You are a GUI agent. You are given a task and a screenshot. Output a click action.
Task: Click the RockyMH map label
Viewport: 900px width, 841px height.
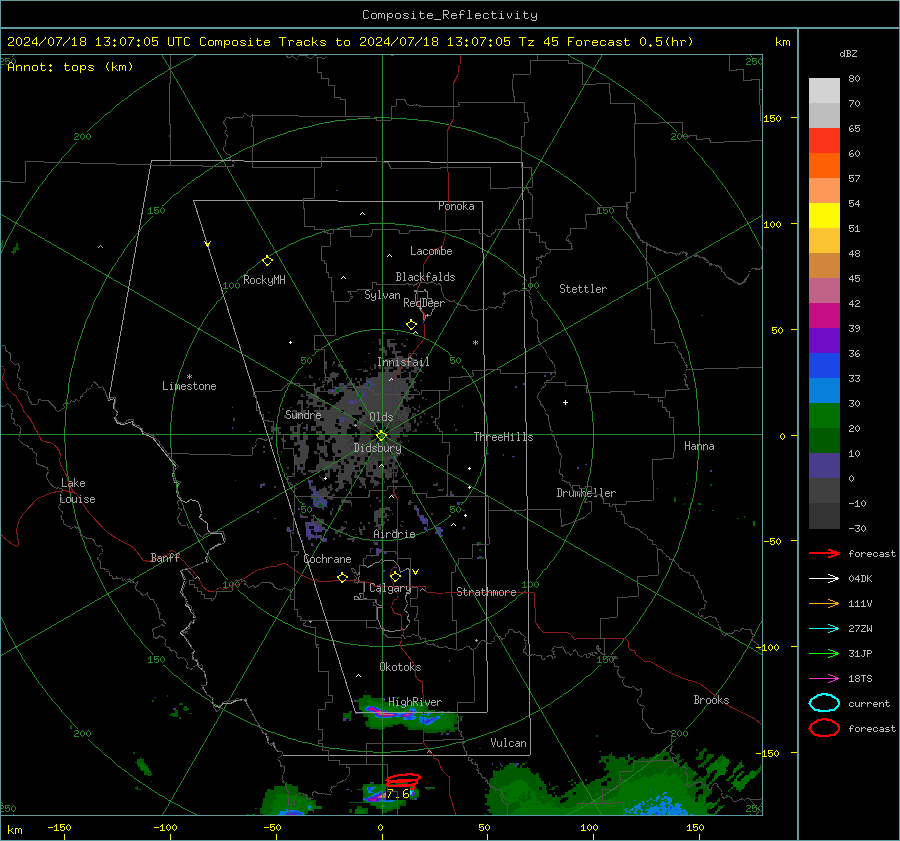click(264, 280)
